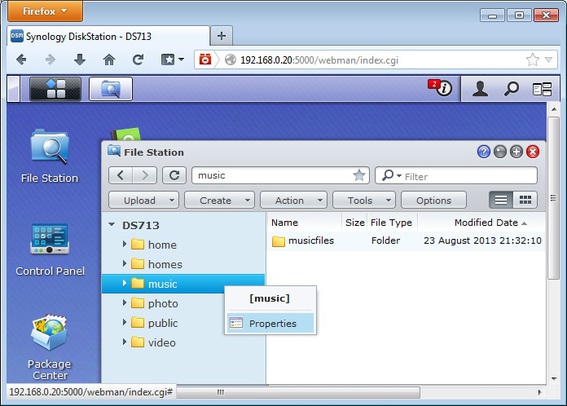Open the pilot view widgets icon
This screenshot has width=567, height=406.
pos(542,89)
